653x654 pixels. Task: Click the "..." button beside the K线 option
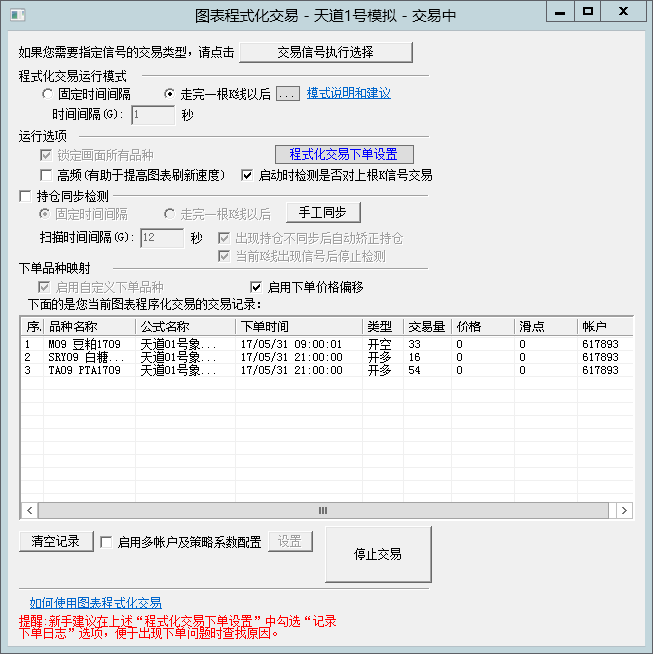288,93
